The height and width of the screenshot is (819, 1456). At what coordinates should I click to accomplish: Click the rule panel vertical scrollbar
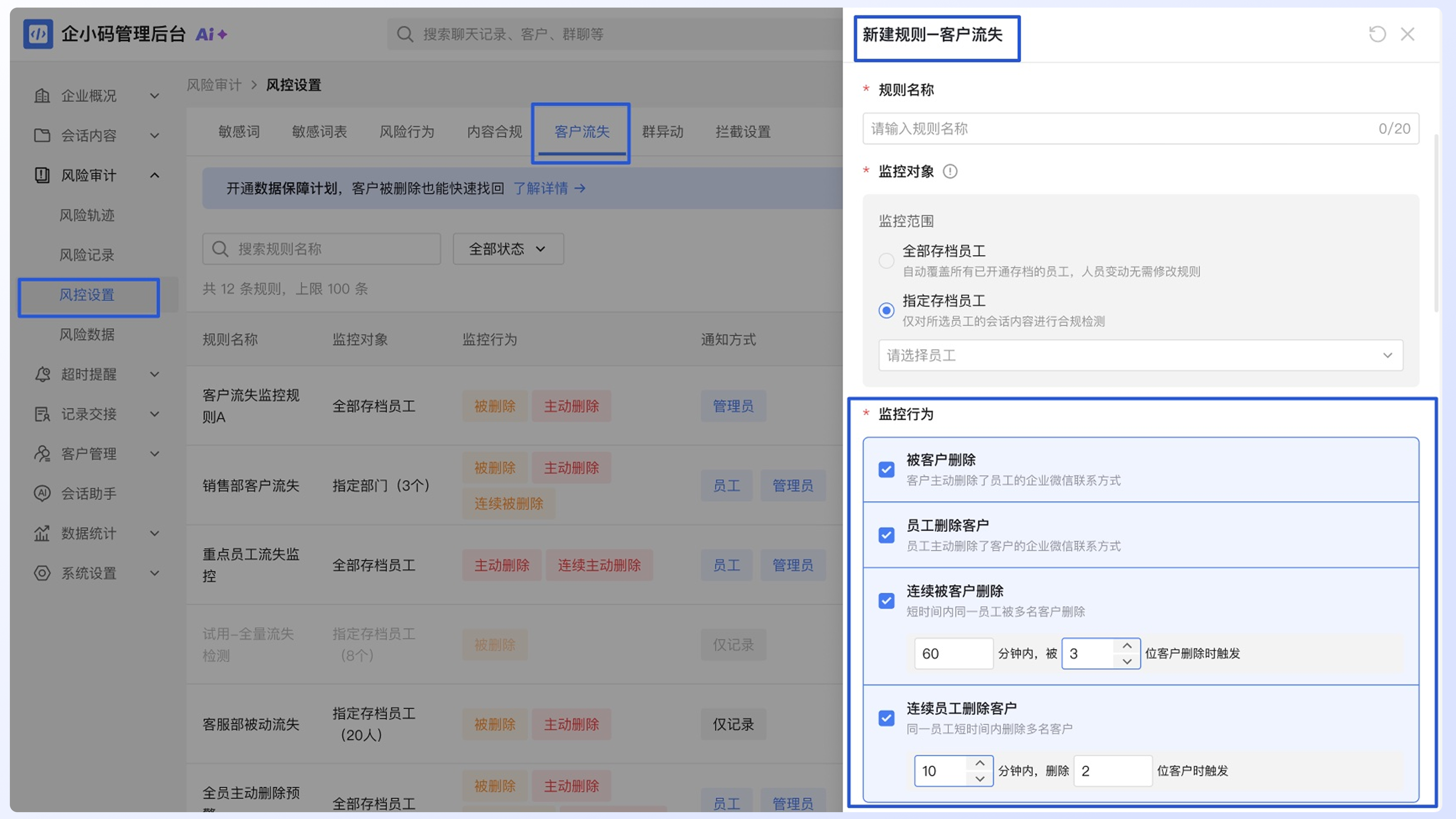[x=1436, y=223]
